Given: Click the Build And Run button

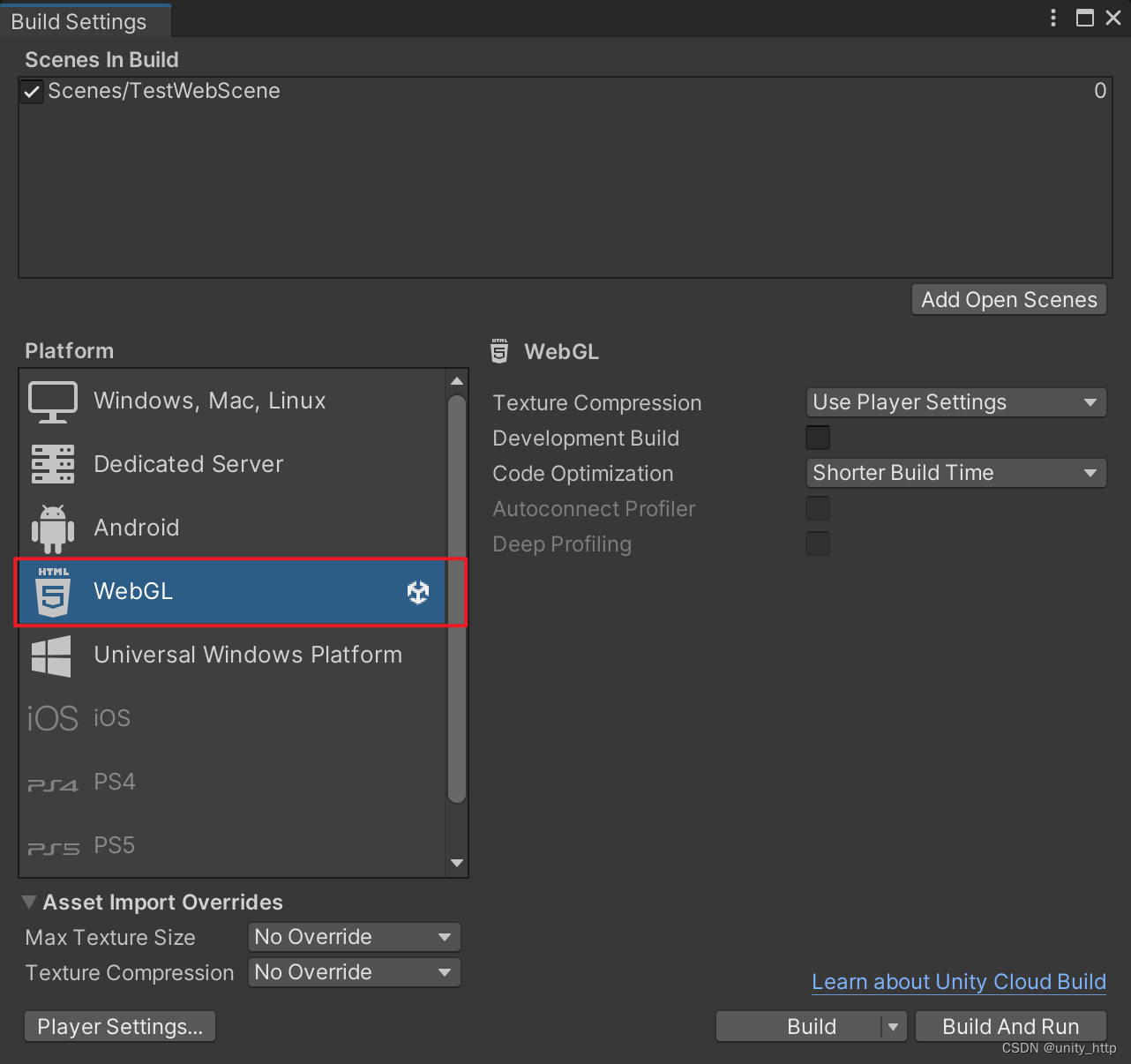Looking at the screenshot, I should tap(1011, 1027).
